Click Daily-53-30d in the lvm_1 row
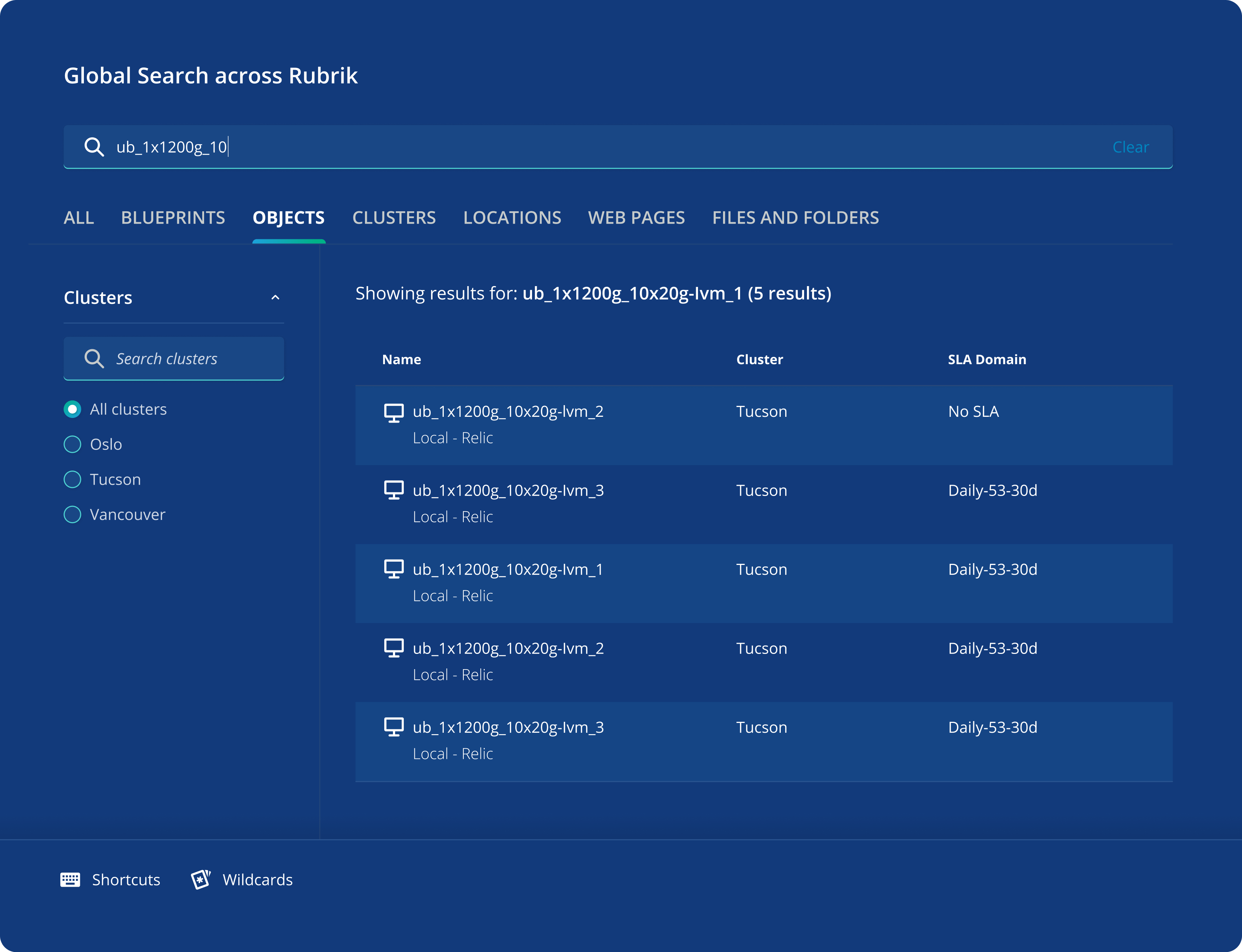Viewport: 1242px width, 952px height. (x=993, y=570)
